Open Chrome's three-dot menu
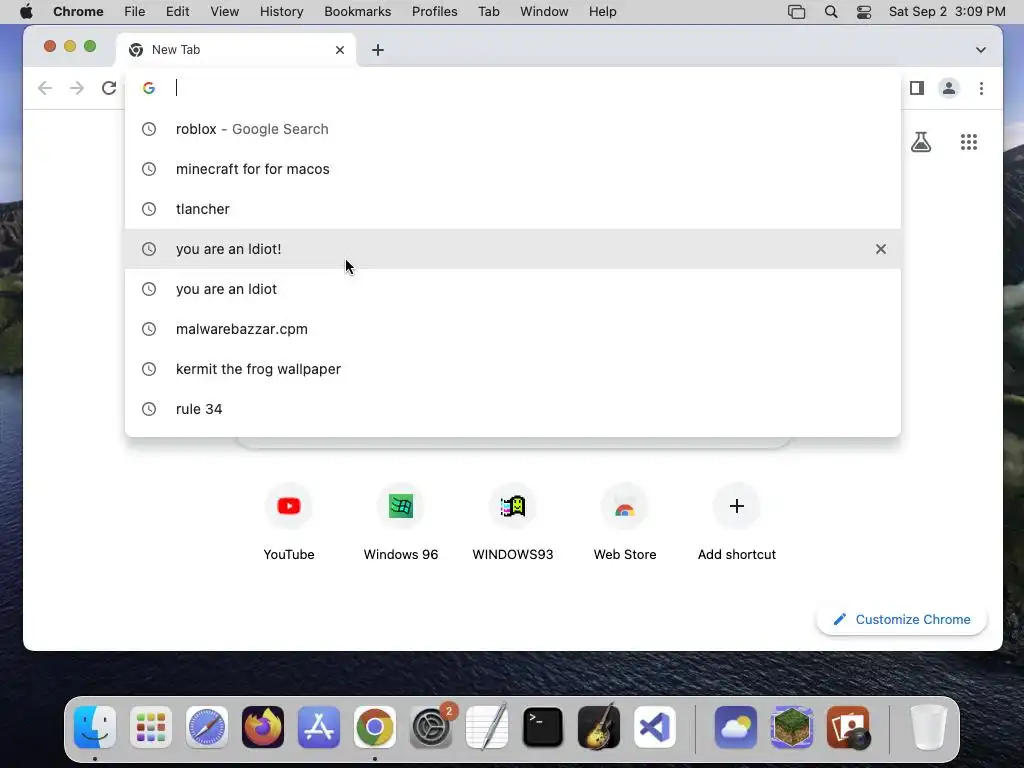This screenshot has height=768, width=1024. (981, 88)
